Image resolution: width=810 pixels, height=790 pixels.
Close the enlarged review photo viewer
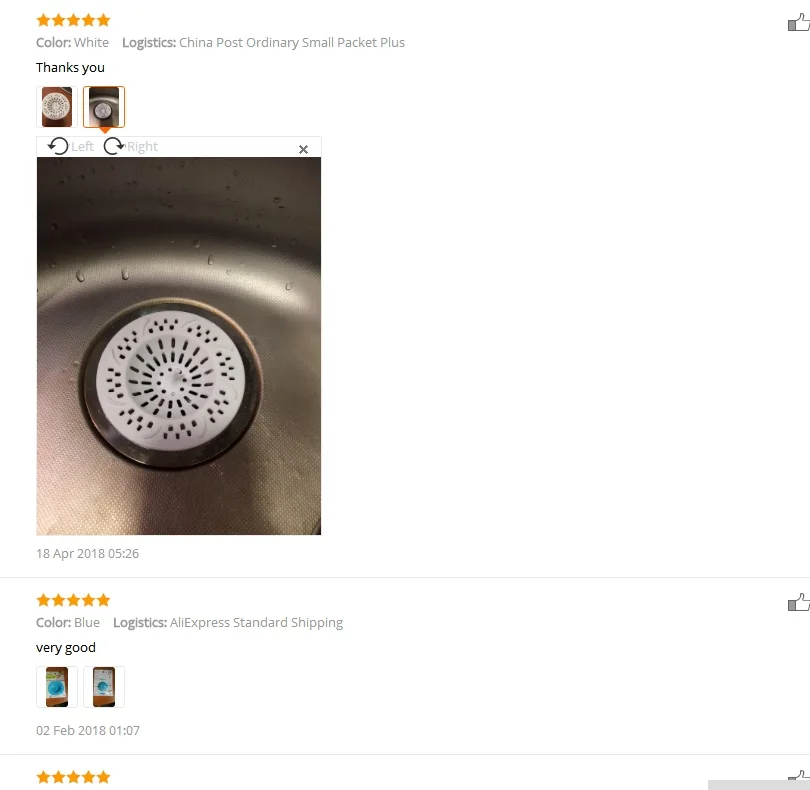click(303, 150)
